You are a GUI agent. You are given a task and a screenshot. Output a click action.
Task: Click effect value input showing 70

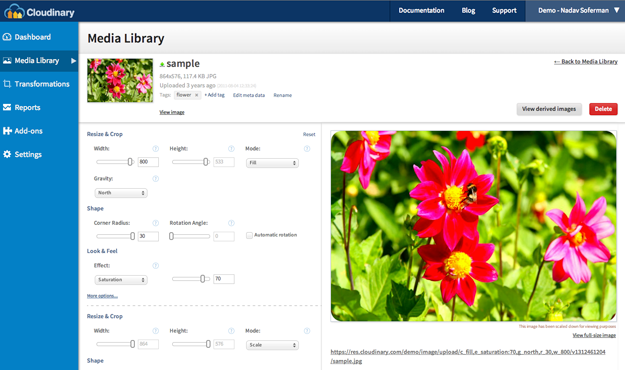click(x=224, y=279)
